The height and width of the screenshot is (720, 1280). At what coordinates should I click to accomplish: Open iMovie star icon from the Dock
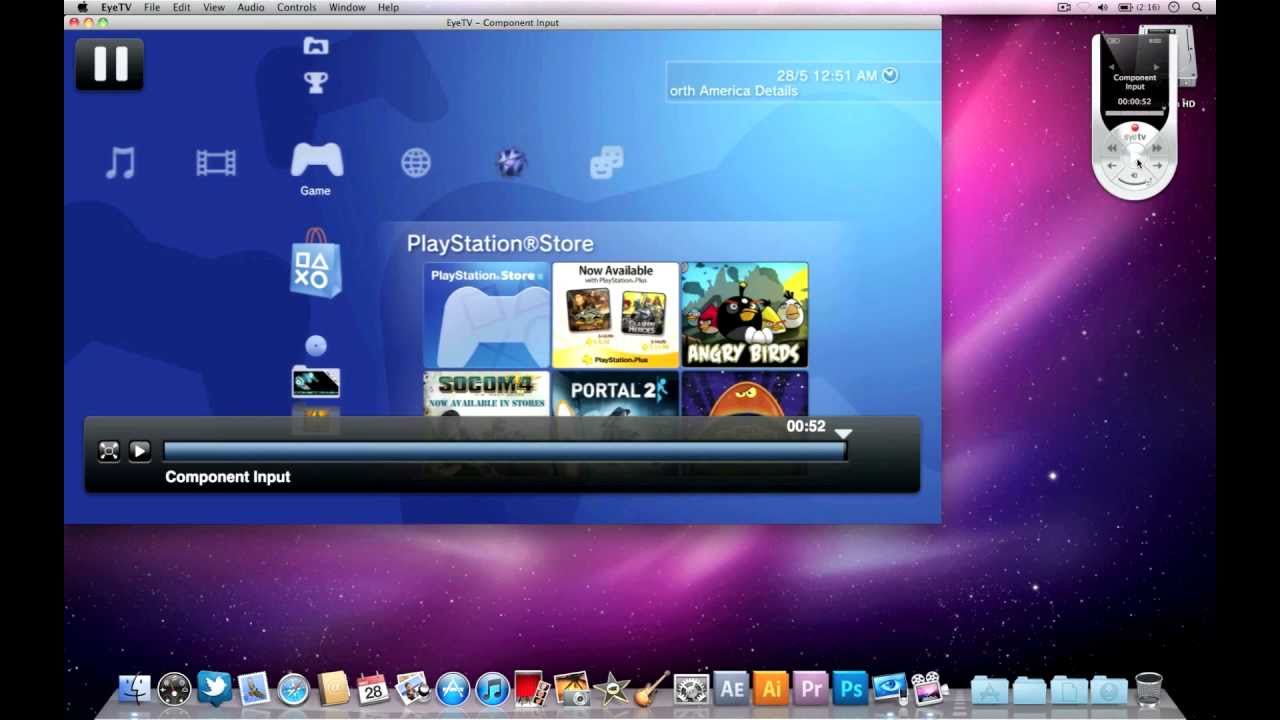click(611, 688)
